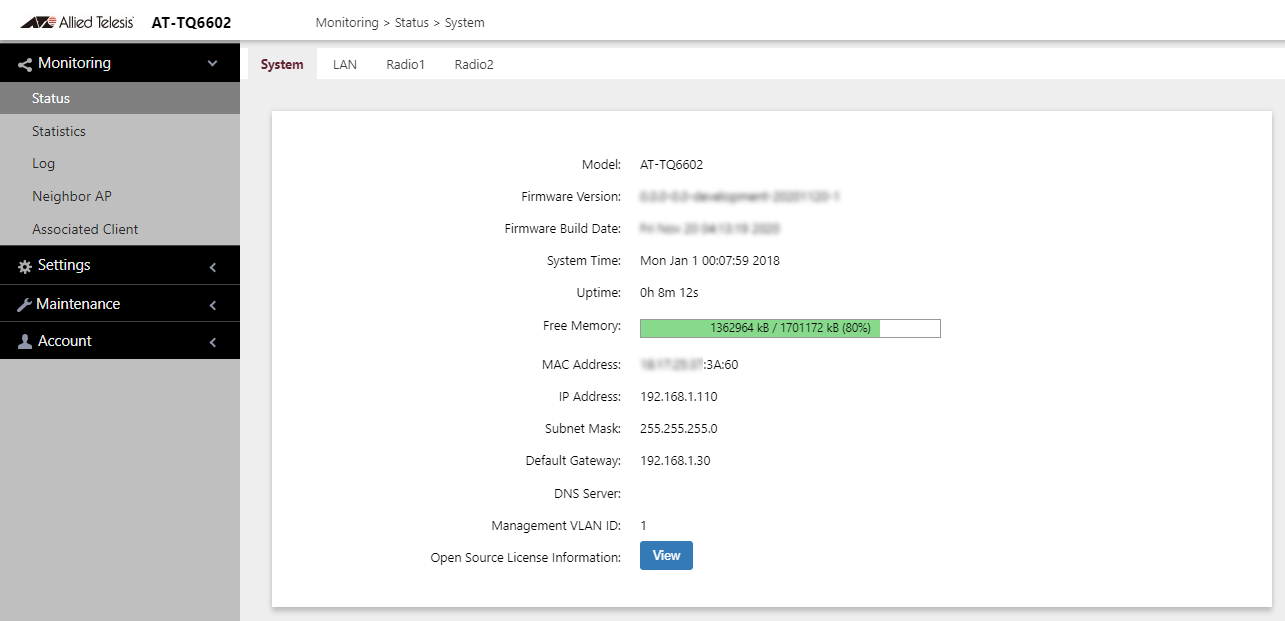Open the Radio1 tab
Viewport: 1285px width, 621px height.
(405, 64)
